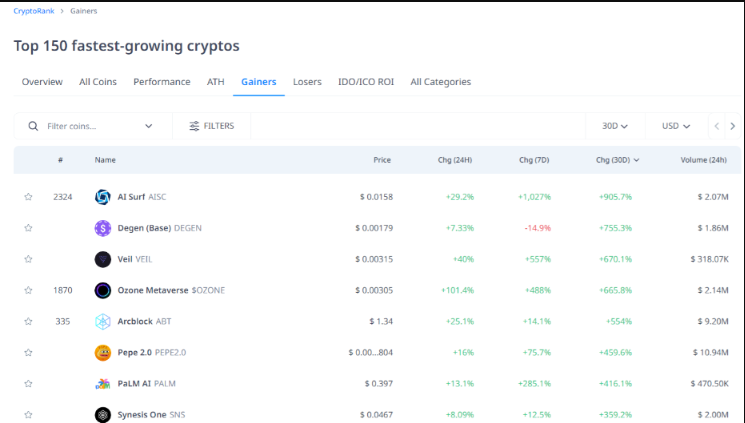Screen dimensions: 745x423
Task: Open the FILTERS button
Action: [211, 126]
